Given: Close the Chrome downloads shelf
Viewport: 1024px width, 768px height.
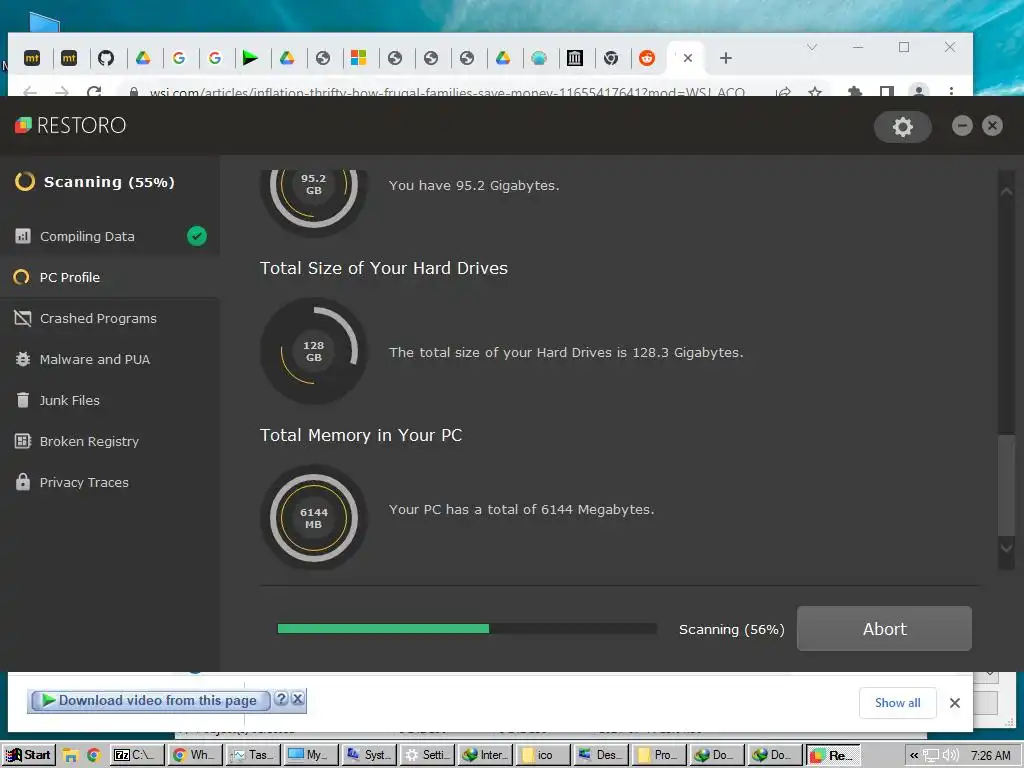Looking at the screenshot, I should point(955,703).
